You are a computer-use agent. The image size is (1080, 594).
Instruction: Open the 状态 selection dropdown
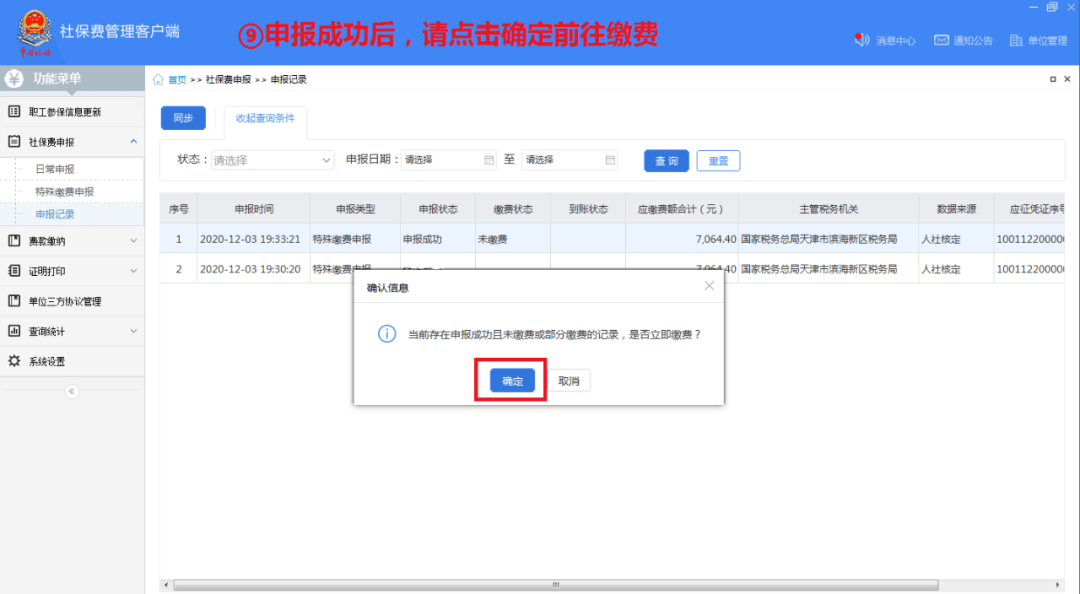pyautogui.click(x=270, y=159)
